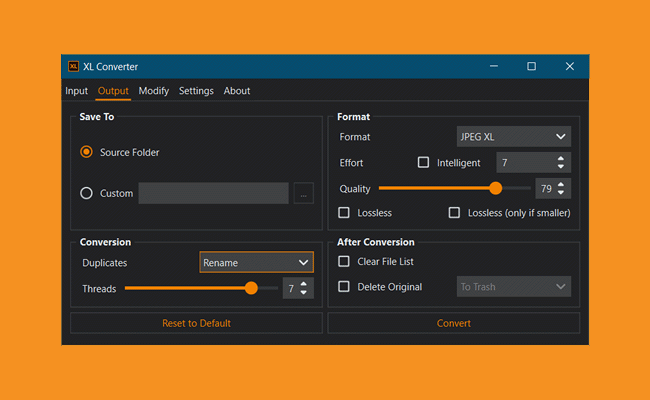
Task: Decrease Threads with the down arrow
Action: [x=303, y=292]
